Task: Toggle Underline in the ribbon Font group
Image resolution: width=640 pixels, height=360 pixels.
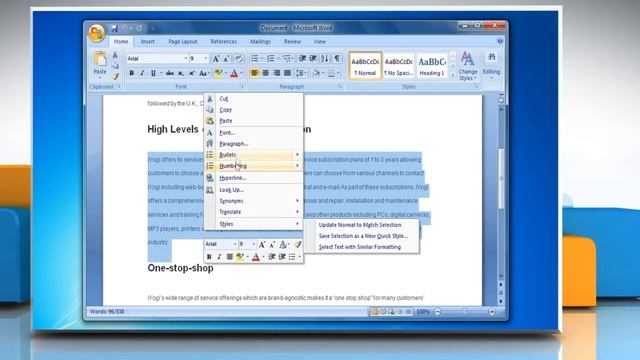Action: [153, 73]
